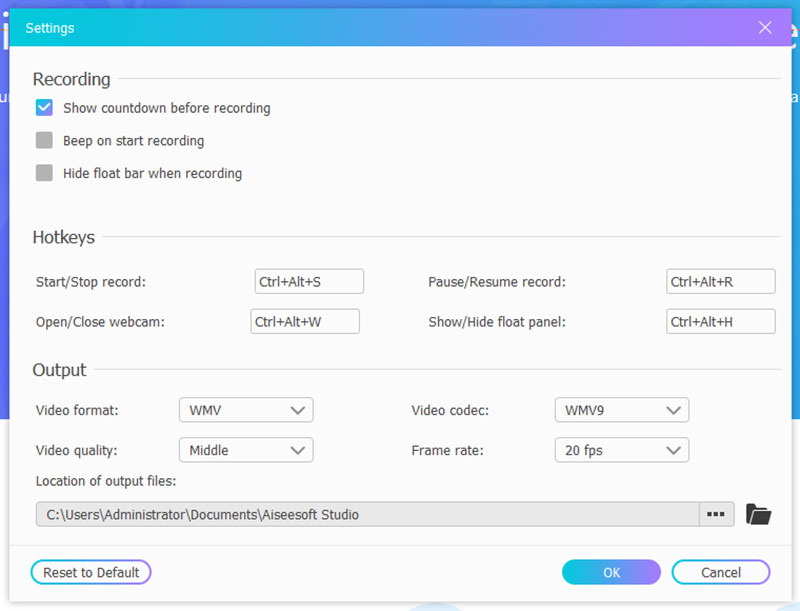Click the 'Pause/Resume record:' label
Image resolution: width=800 pixels, height=611 pixels.
(497, 282)
